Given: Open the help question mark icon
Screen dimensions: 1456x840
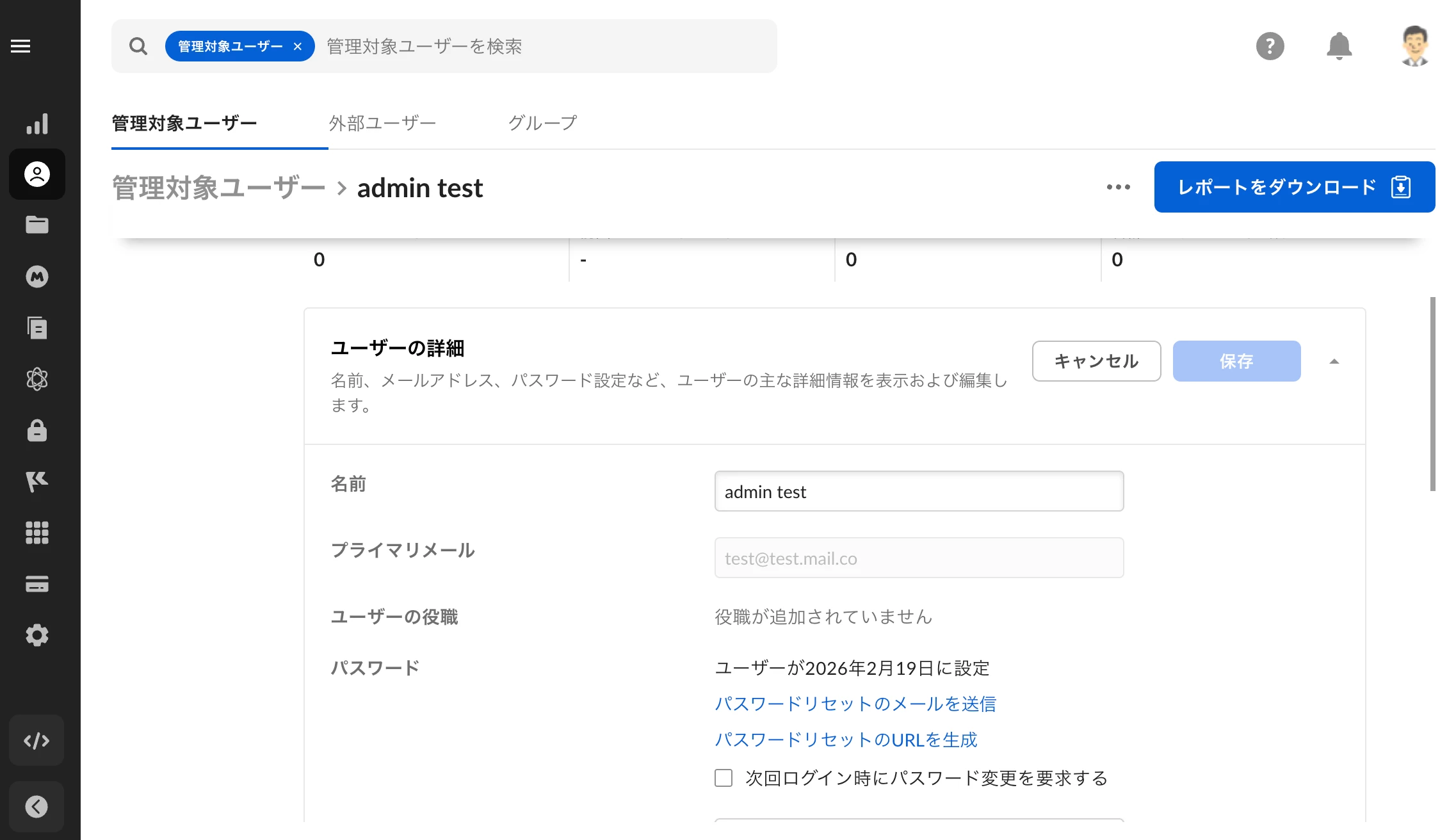Looking at the screenshot, I should click(x=1270, y=46).
